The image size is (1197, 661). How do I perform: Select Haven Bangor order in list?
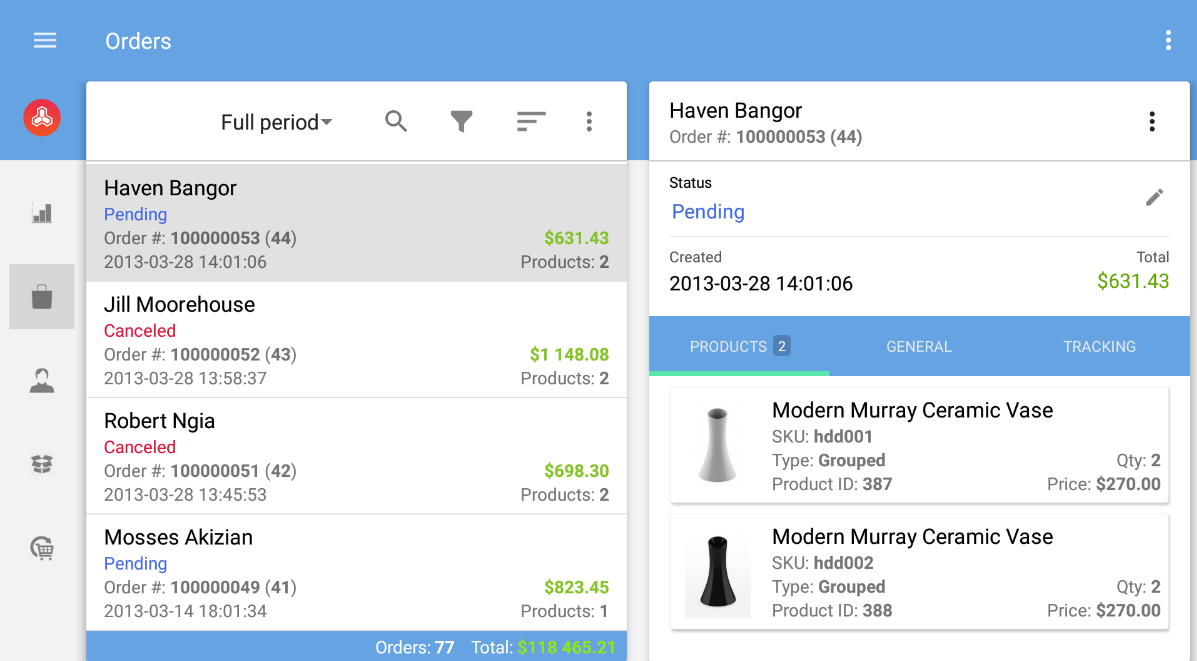click(x=357, y=223)
